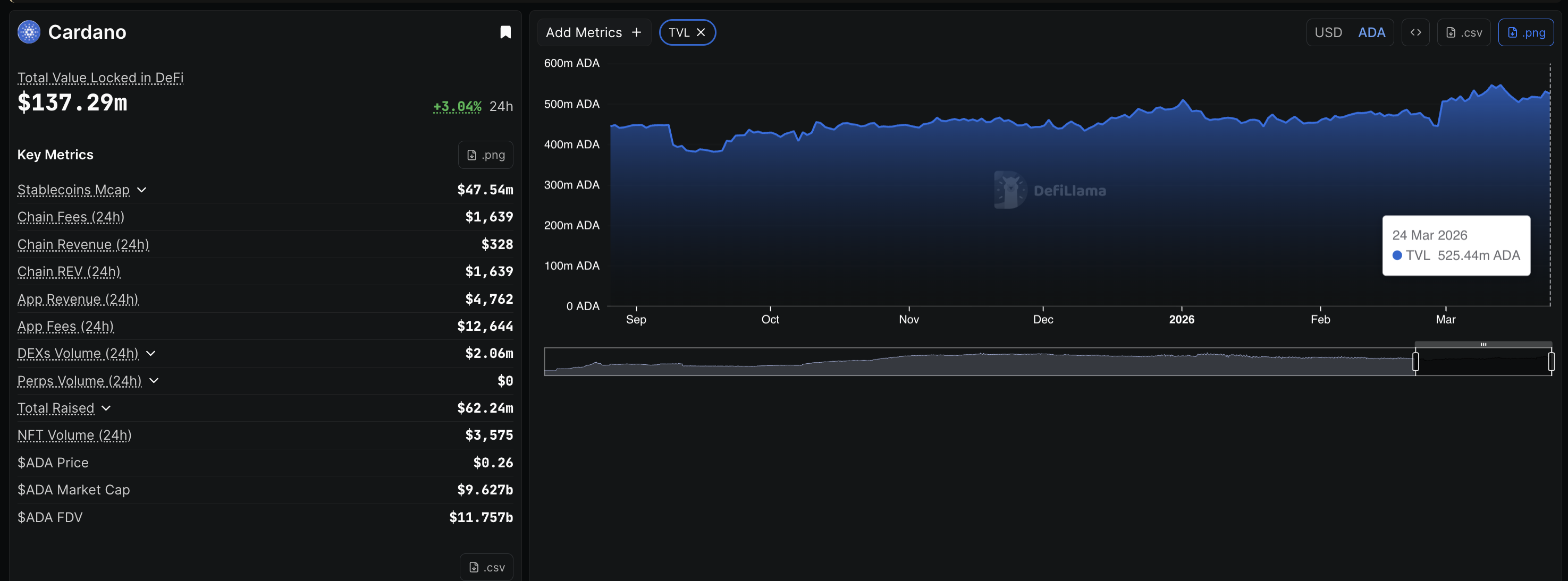Click the Total Value Locked in DeFi label
Screen dimensions: 1568x581
(x=100, y=78)
